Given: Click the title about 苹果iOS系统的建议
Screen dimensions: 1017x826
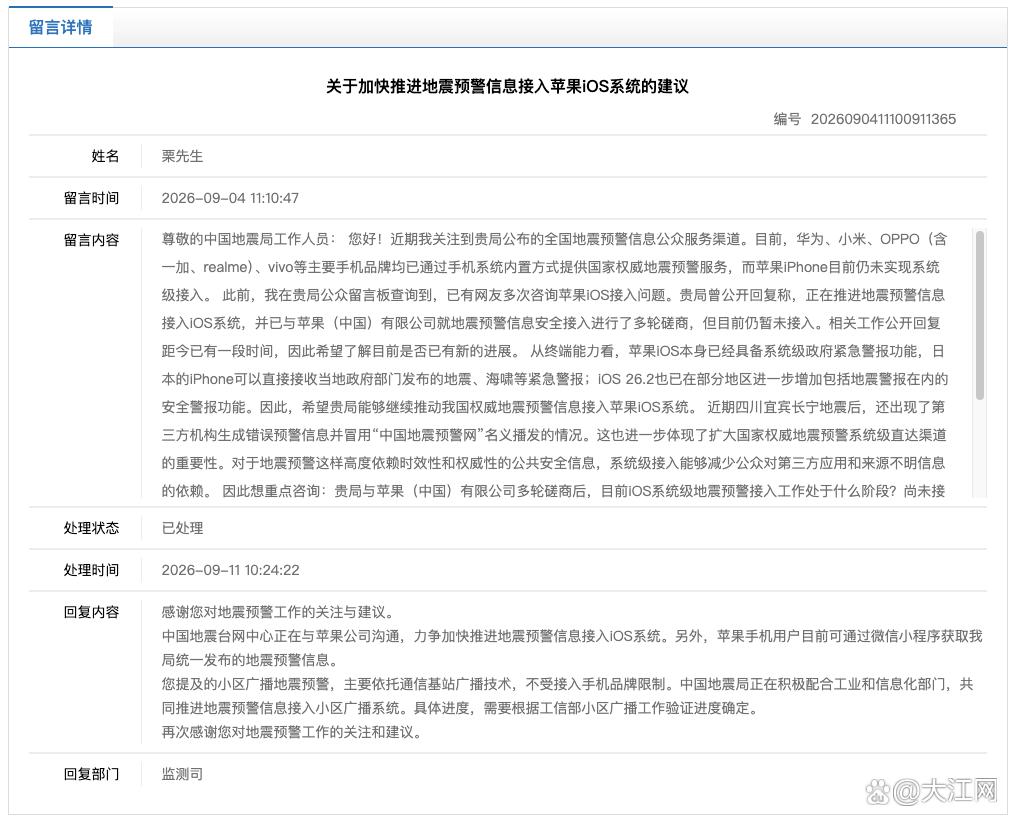Looking at the screenshot, I should tap(507, 86).
